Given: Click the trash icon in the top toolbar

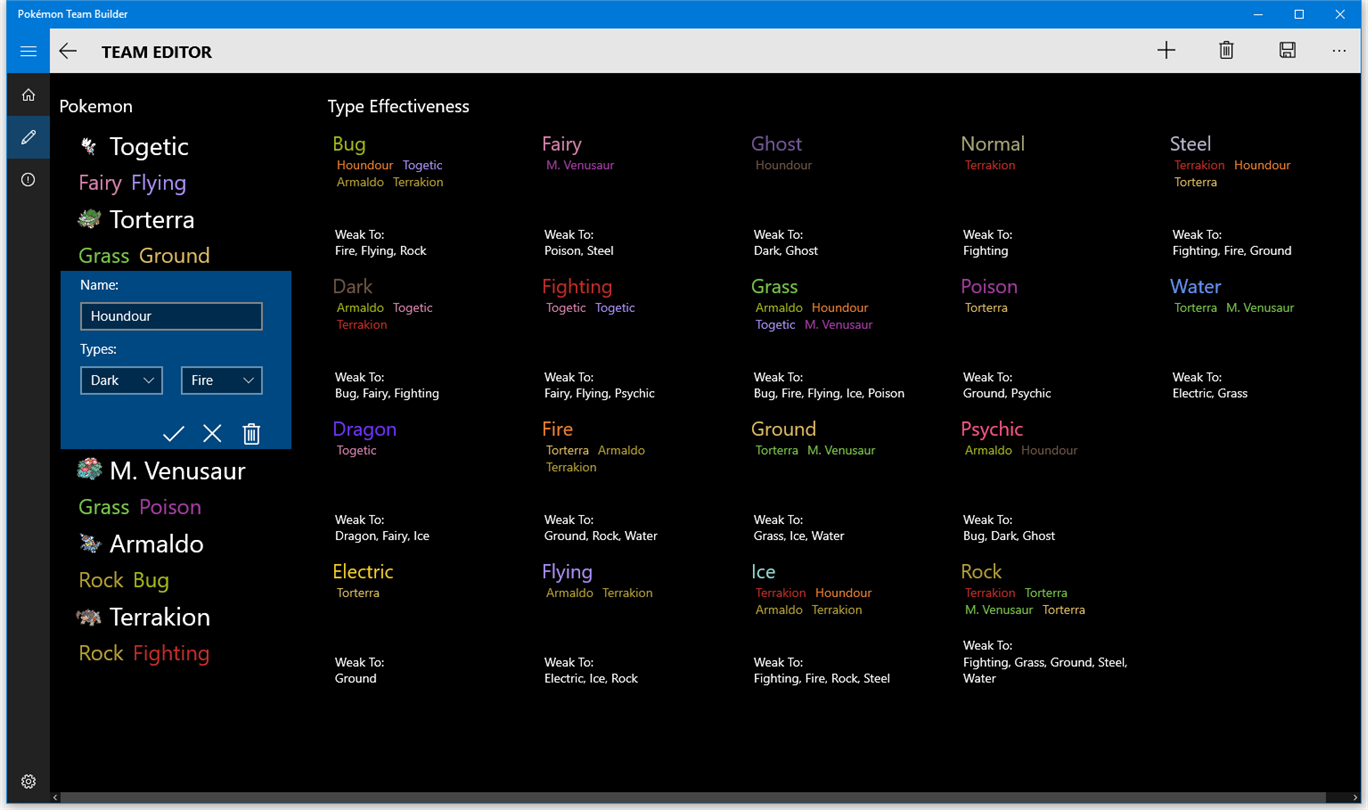Looking at the screenshot, I should click(1226, 50).
